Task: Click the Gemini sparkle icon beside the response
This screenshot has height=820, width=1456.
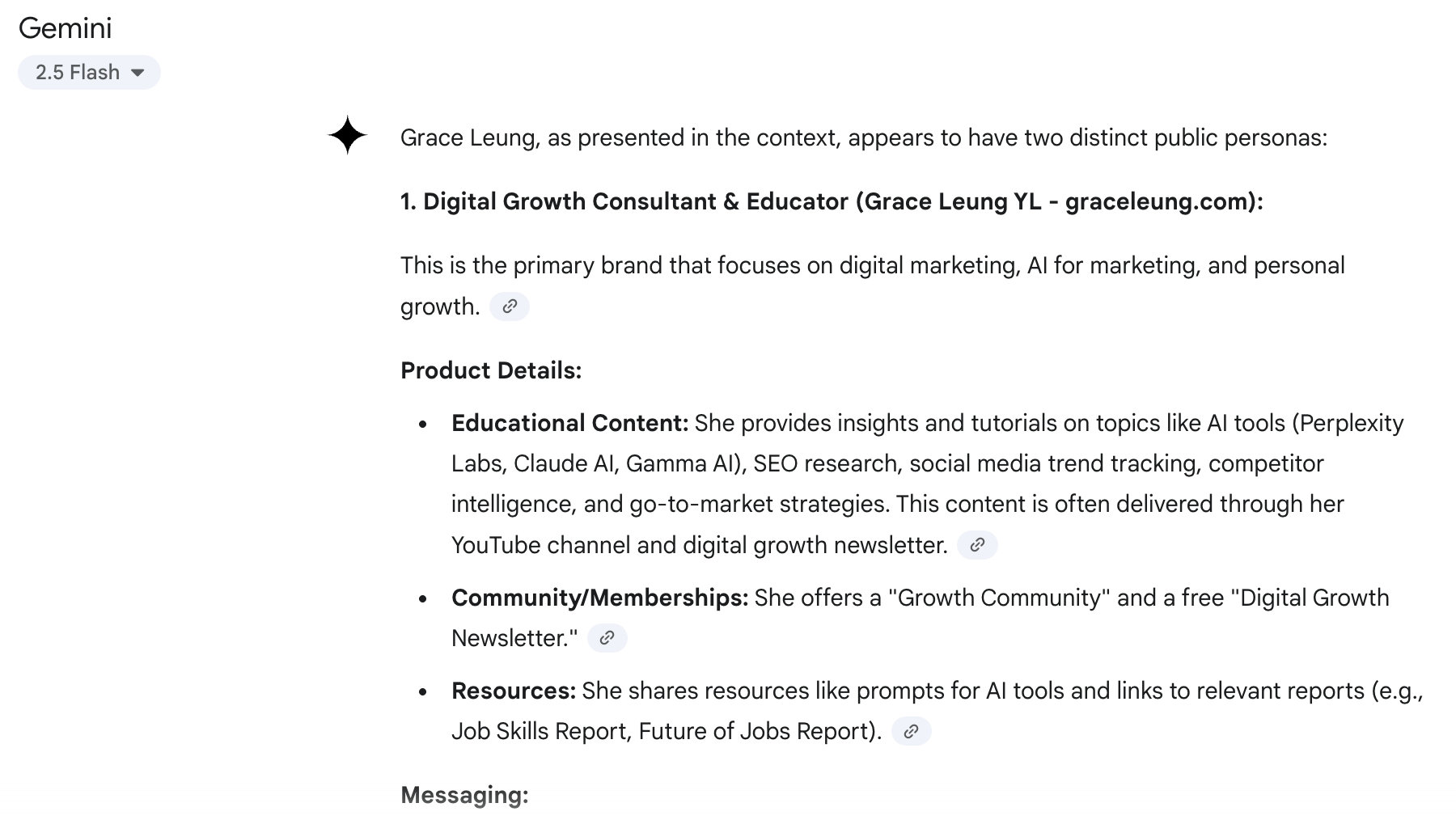Action: point(347,135)
